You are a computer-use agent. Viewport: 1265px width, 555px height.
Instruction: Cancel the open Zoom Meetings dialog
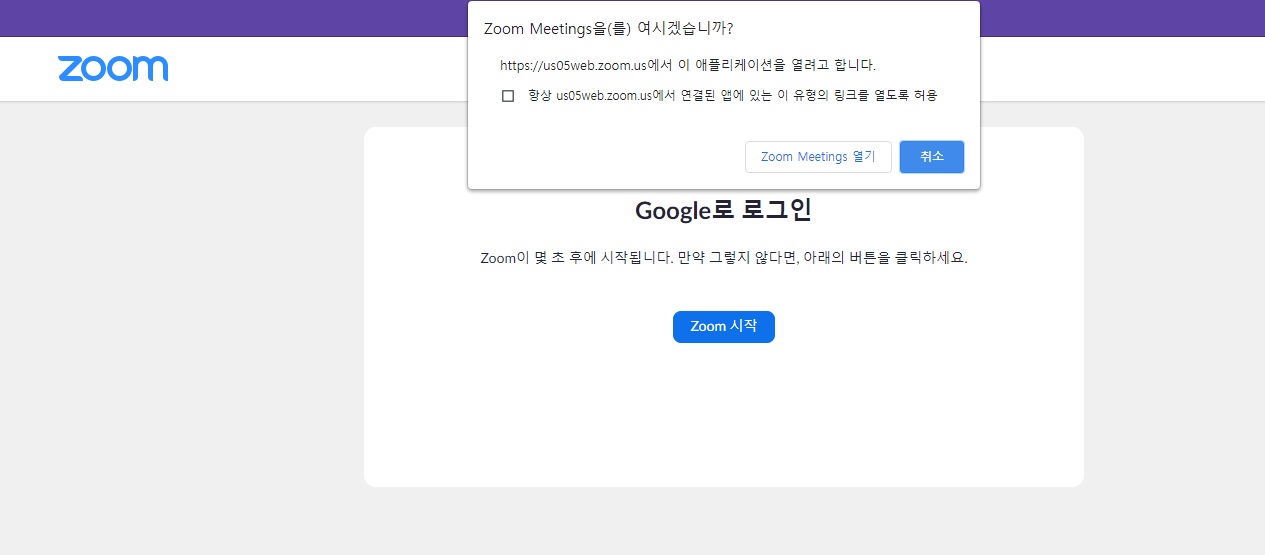932,157
